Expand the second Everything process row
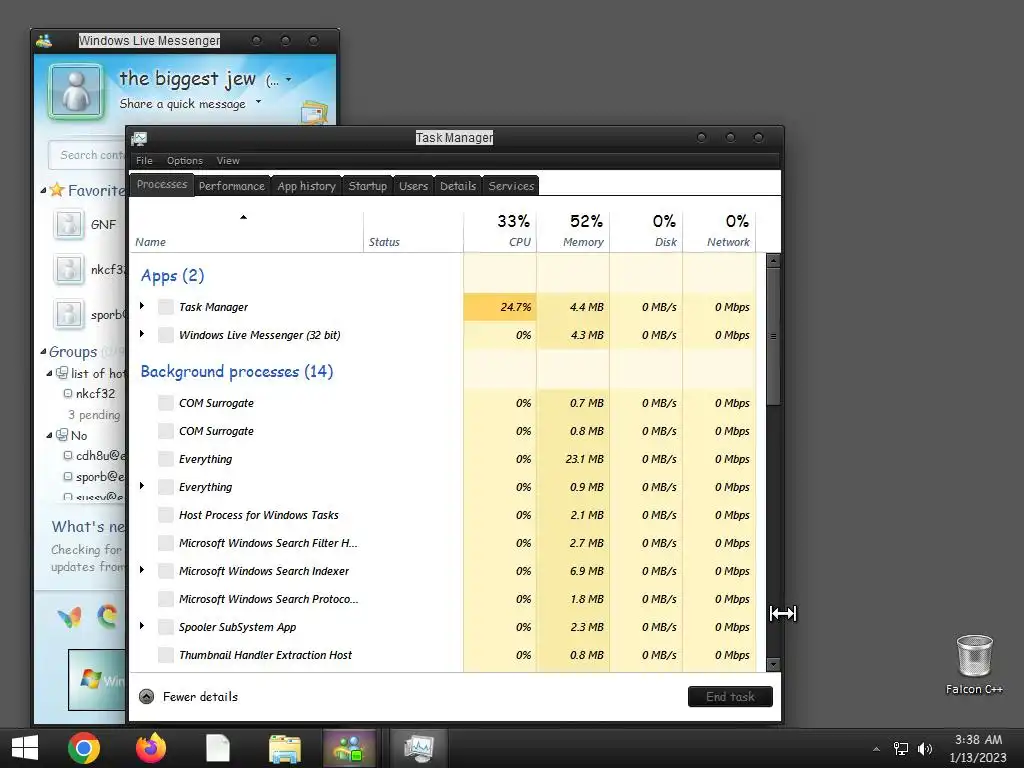1024x768 pixels. (142, 486)
